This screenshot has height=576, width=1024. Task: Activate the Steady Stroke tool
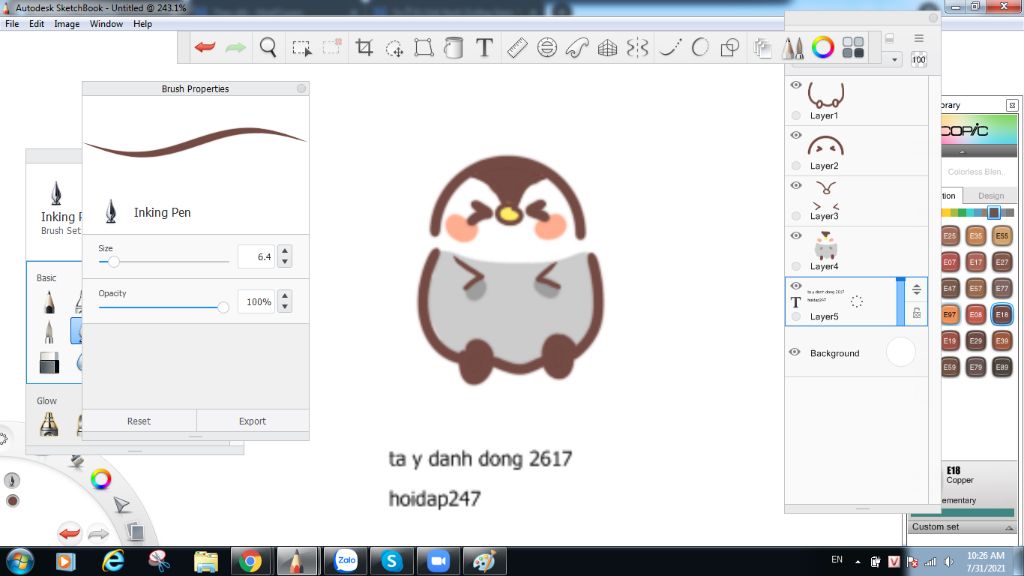coord(670,47)
